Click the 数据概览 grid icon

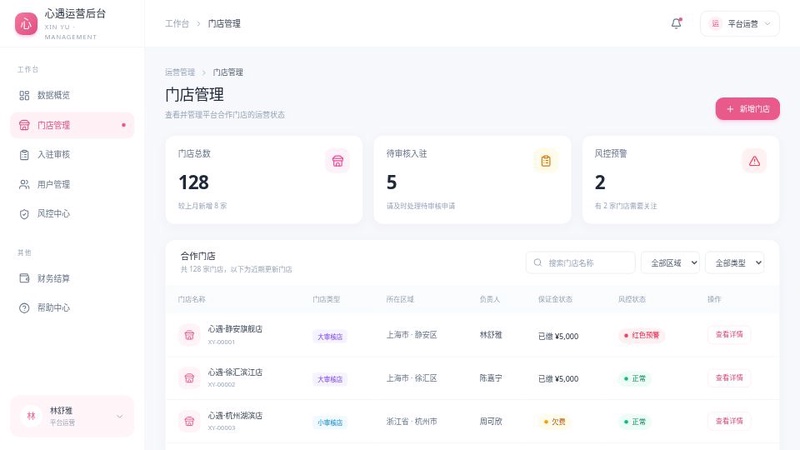[x=24, y=95]
